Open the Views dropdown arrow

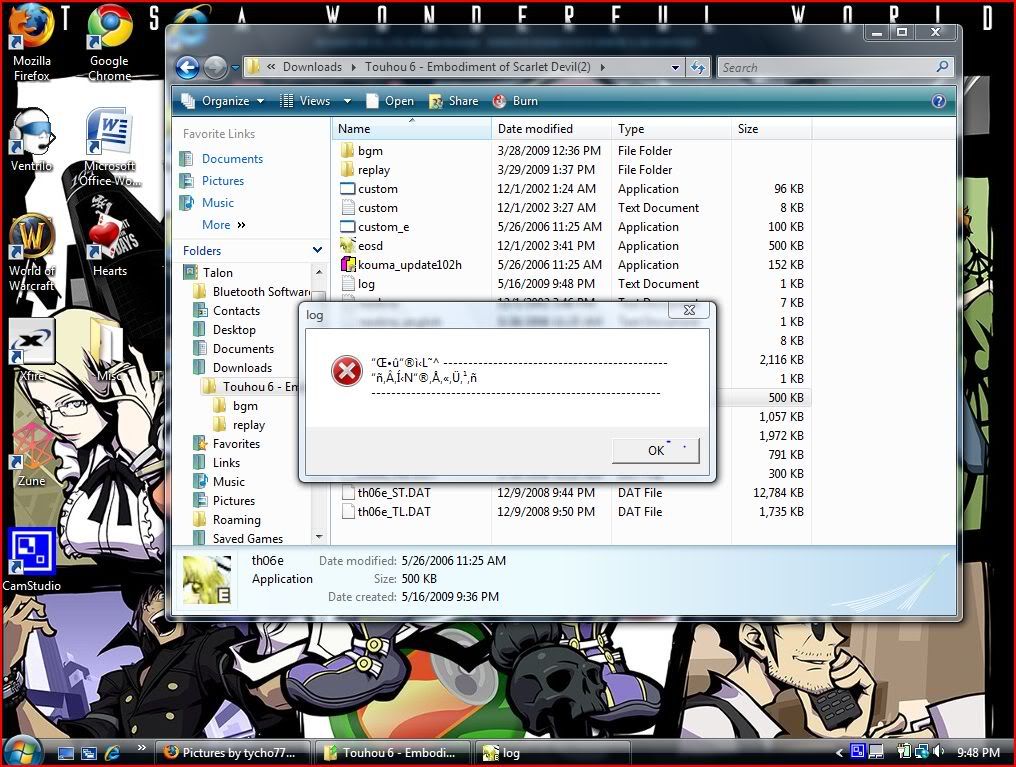pyautogui.click(x=345, y=101)
